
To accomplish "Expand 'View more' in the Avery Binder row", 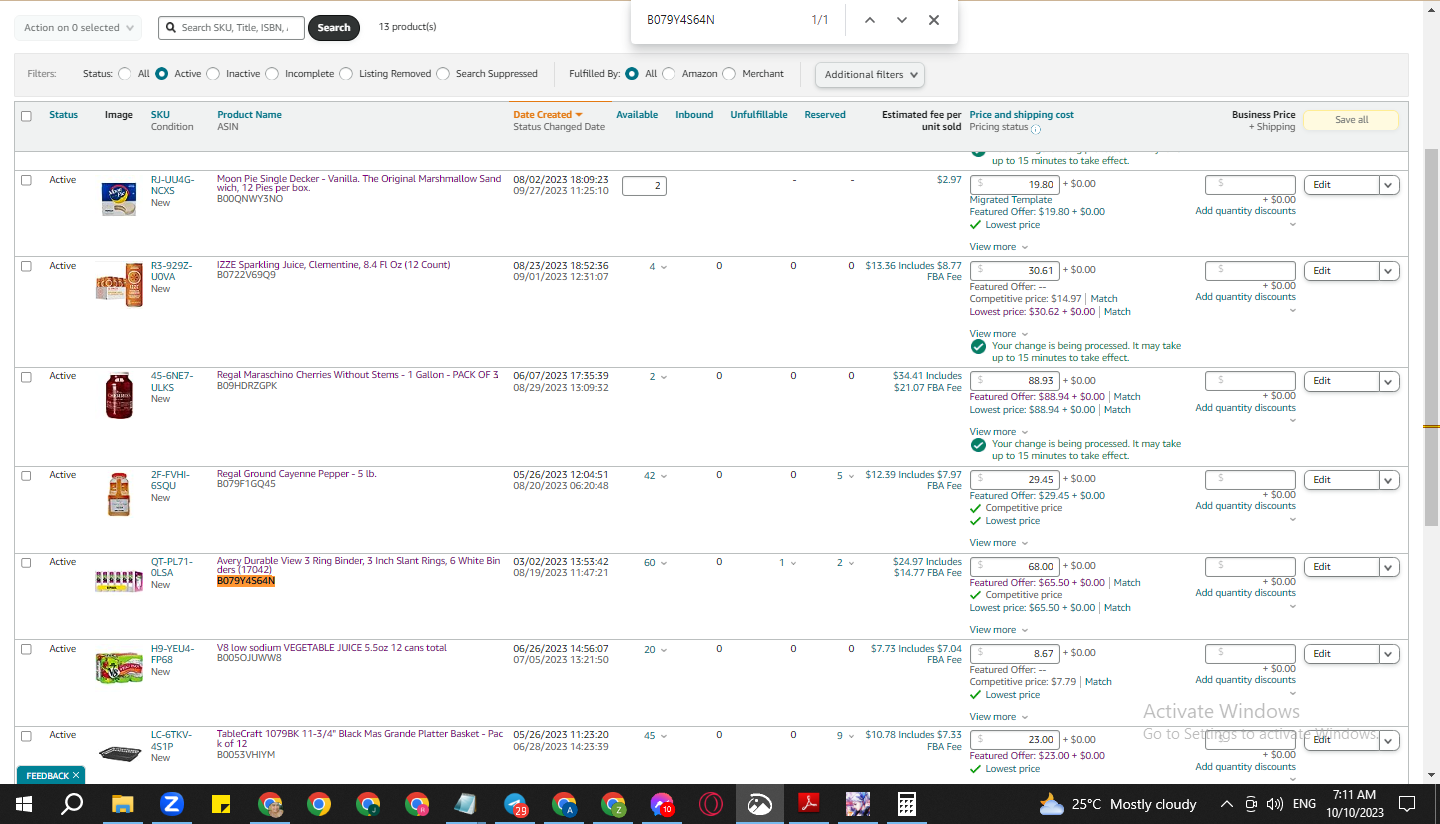I will [x=998, y=630].
